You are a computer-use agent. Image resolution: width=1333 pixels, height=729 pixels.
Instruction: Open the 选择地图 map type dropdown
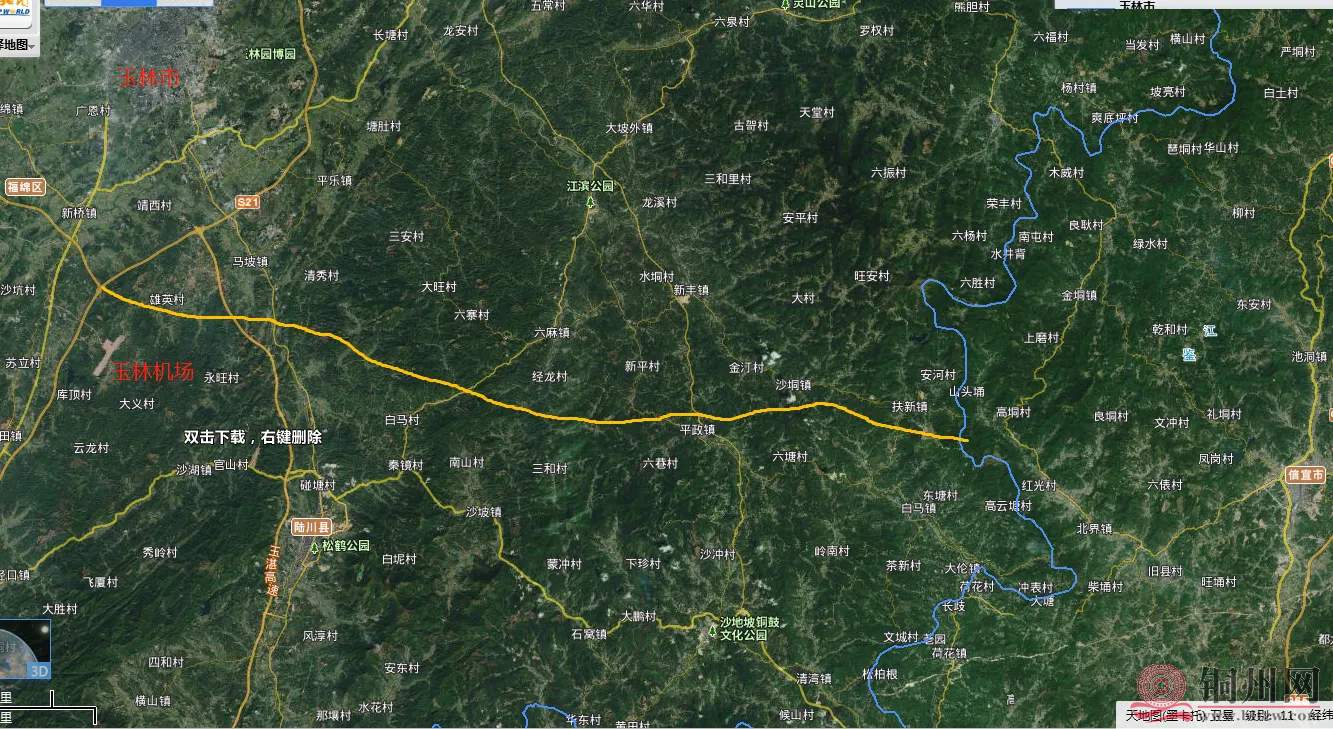(x=17, y=45)
